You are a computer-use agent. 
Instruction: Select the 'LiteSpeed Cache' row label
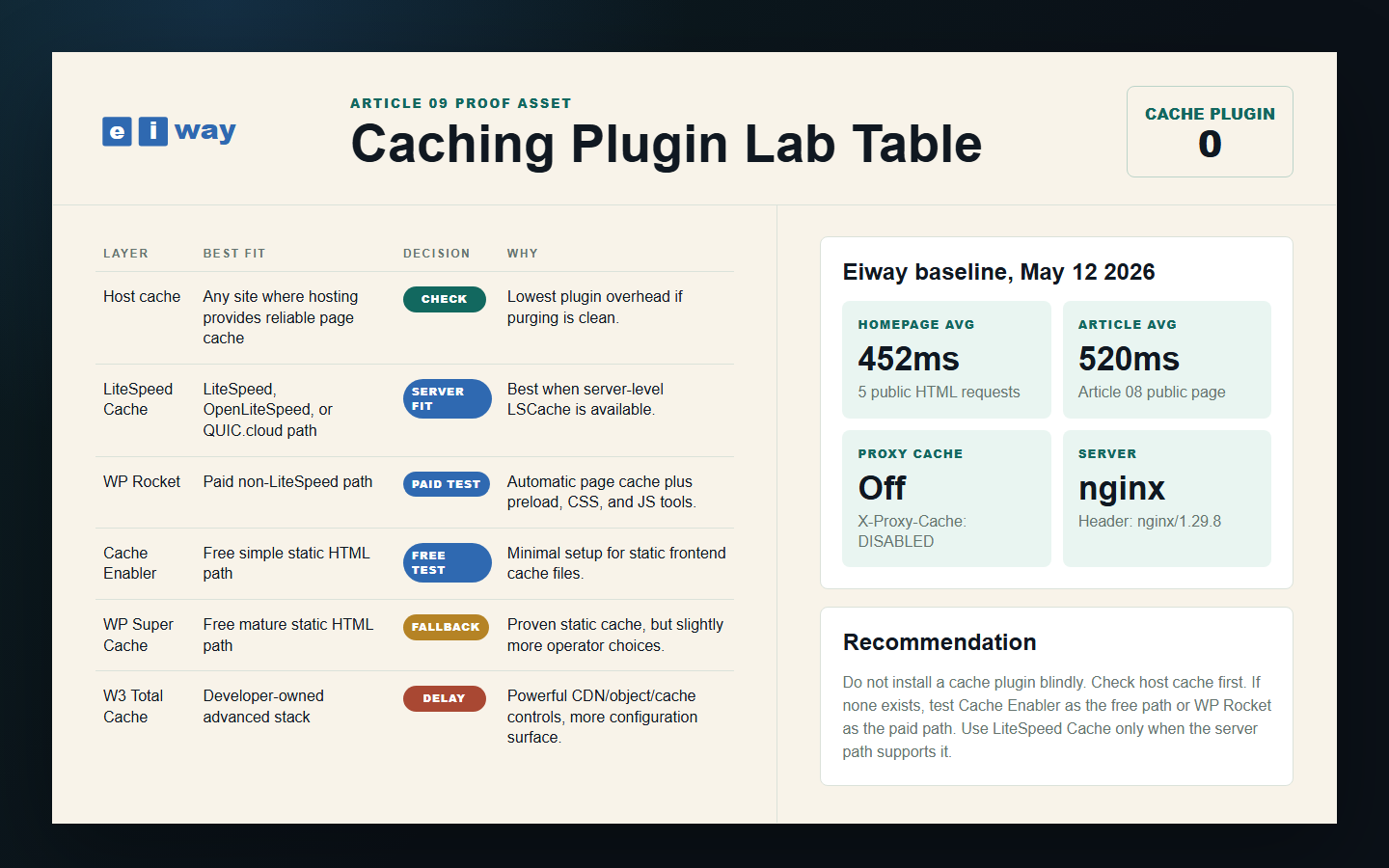(x=138, y=399)
